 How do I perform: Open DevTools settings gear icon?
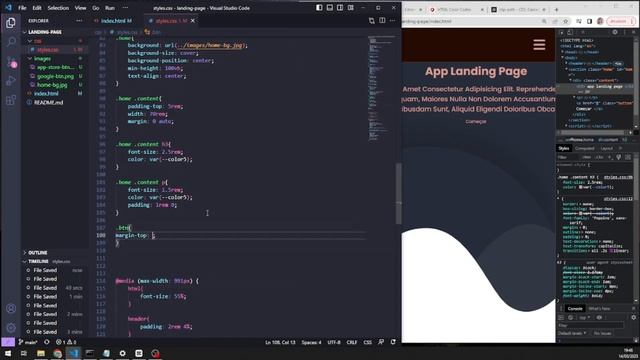(615, 32)
